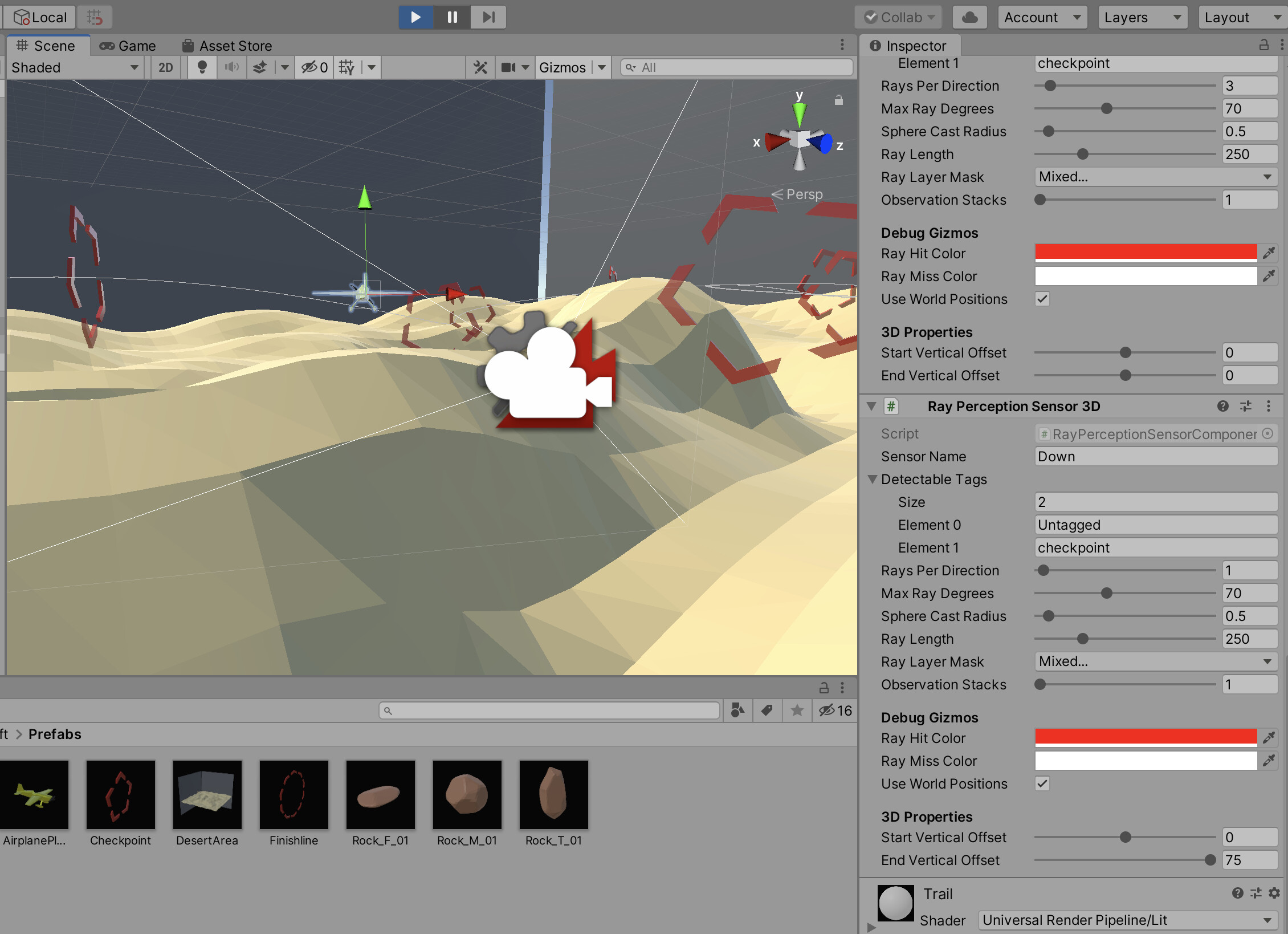Enable the 2D scene view toggle
Viewport: 1288px width, 934px height.
tap(164, 67)
